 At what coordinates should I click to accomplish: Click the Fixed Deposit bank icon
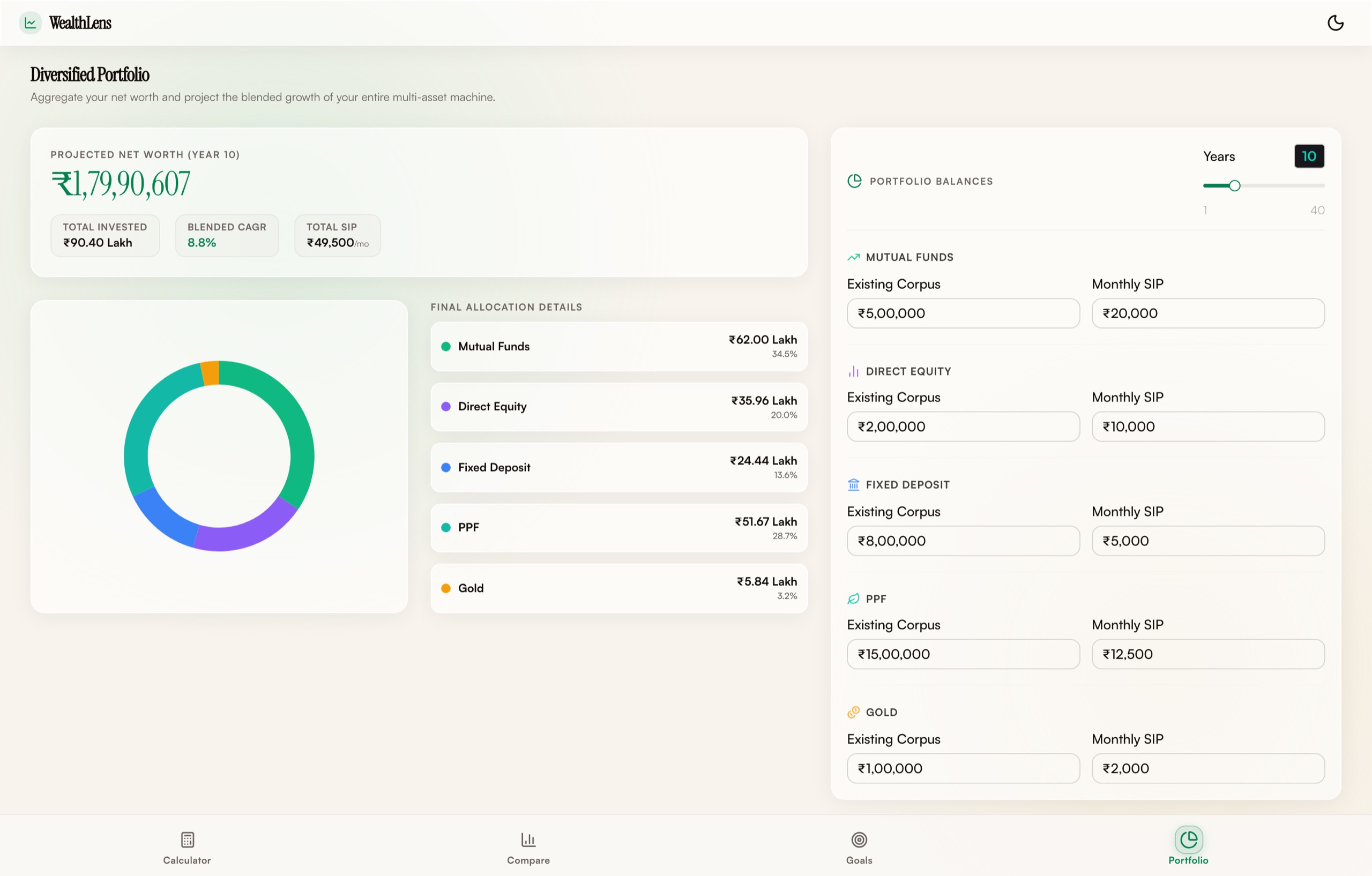click(853, 485)
